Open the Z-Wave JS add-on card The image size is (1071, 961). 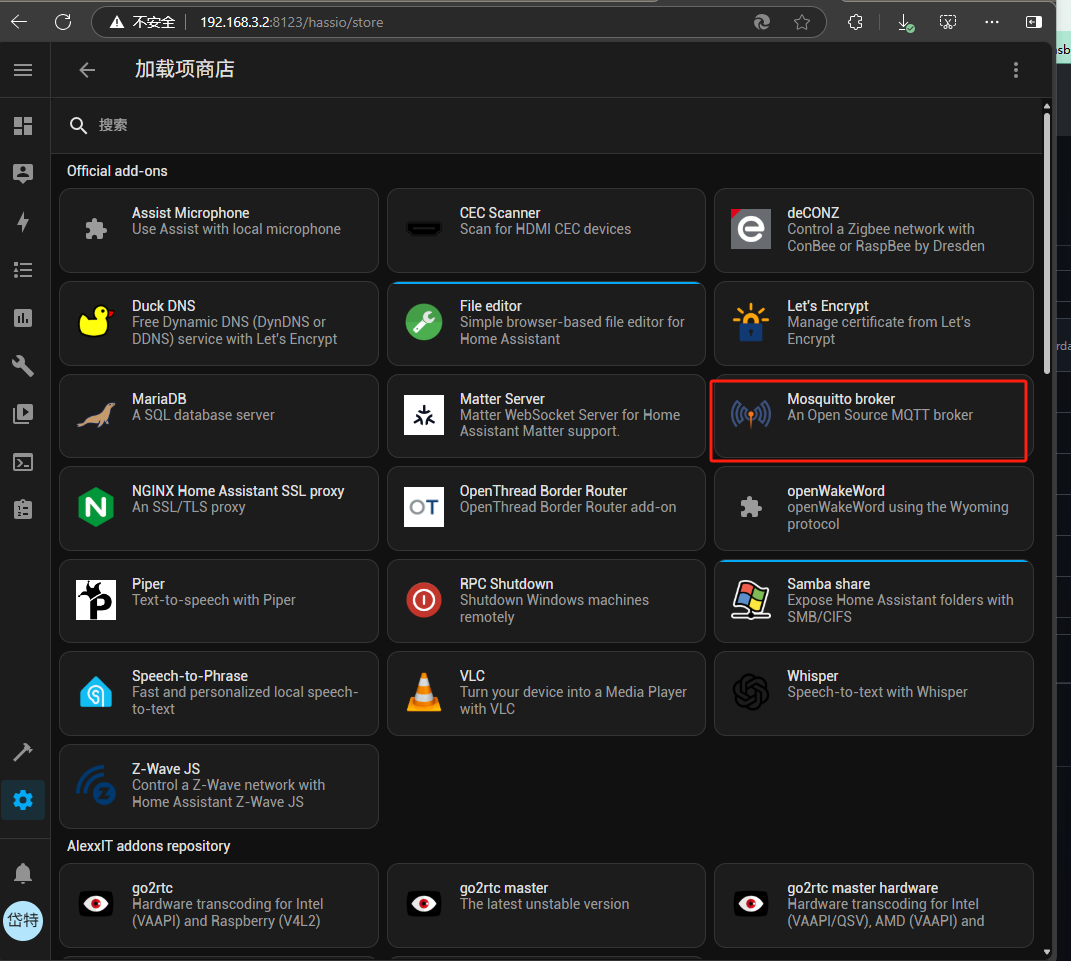click(x=219, y=786)
